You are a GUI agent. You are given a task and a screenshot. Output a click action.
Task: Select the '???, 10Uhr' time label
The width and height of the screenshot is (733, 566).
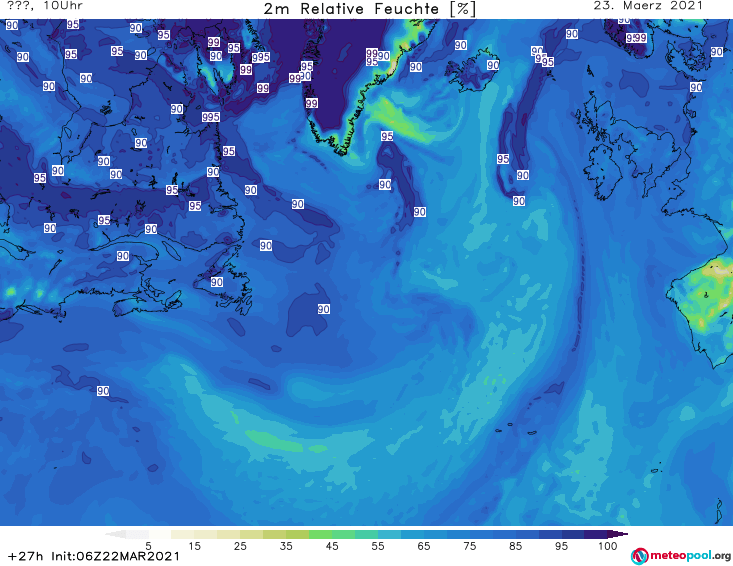coord(45,6)
